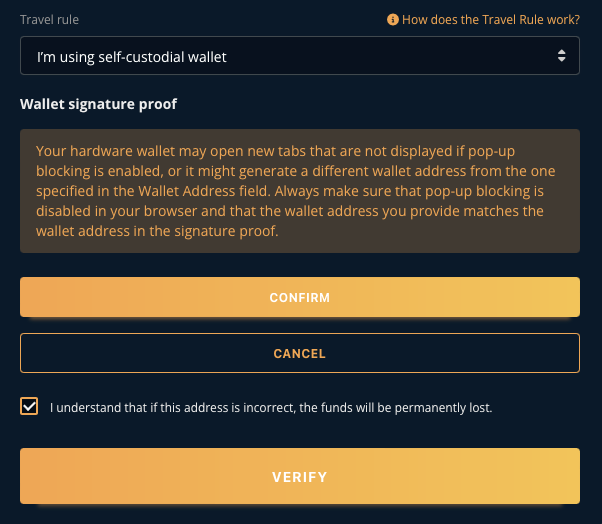Image resolution: width=602 pixels, height=524 pixels.
Task: Click the word CONFIRM on the gradient button
Action: coord(299,297)
